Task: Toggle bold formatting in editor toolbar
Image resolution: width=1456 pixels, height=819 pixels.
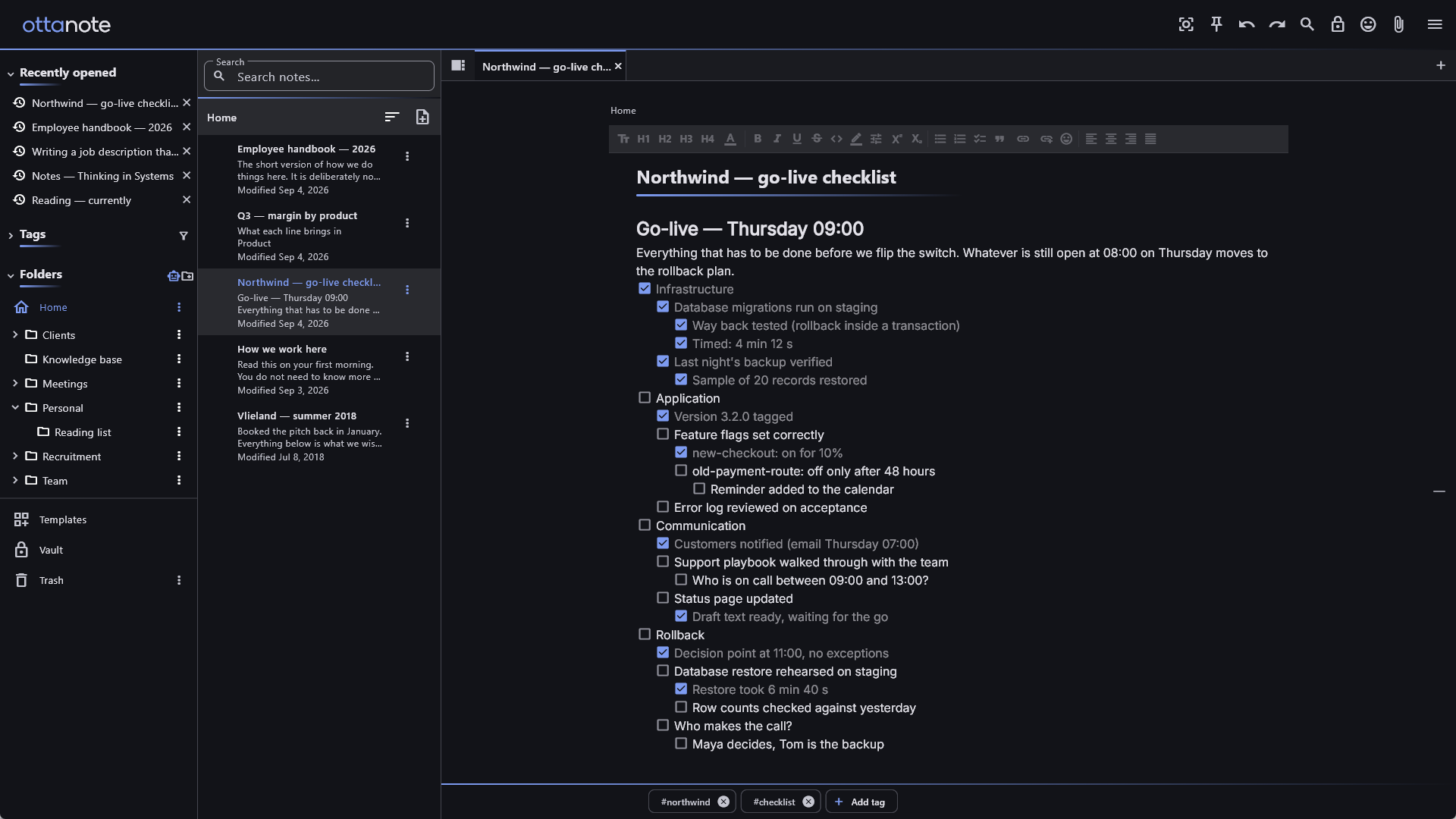Action: pos(757,139)
